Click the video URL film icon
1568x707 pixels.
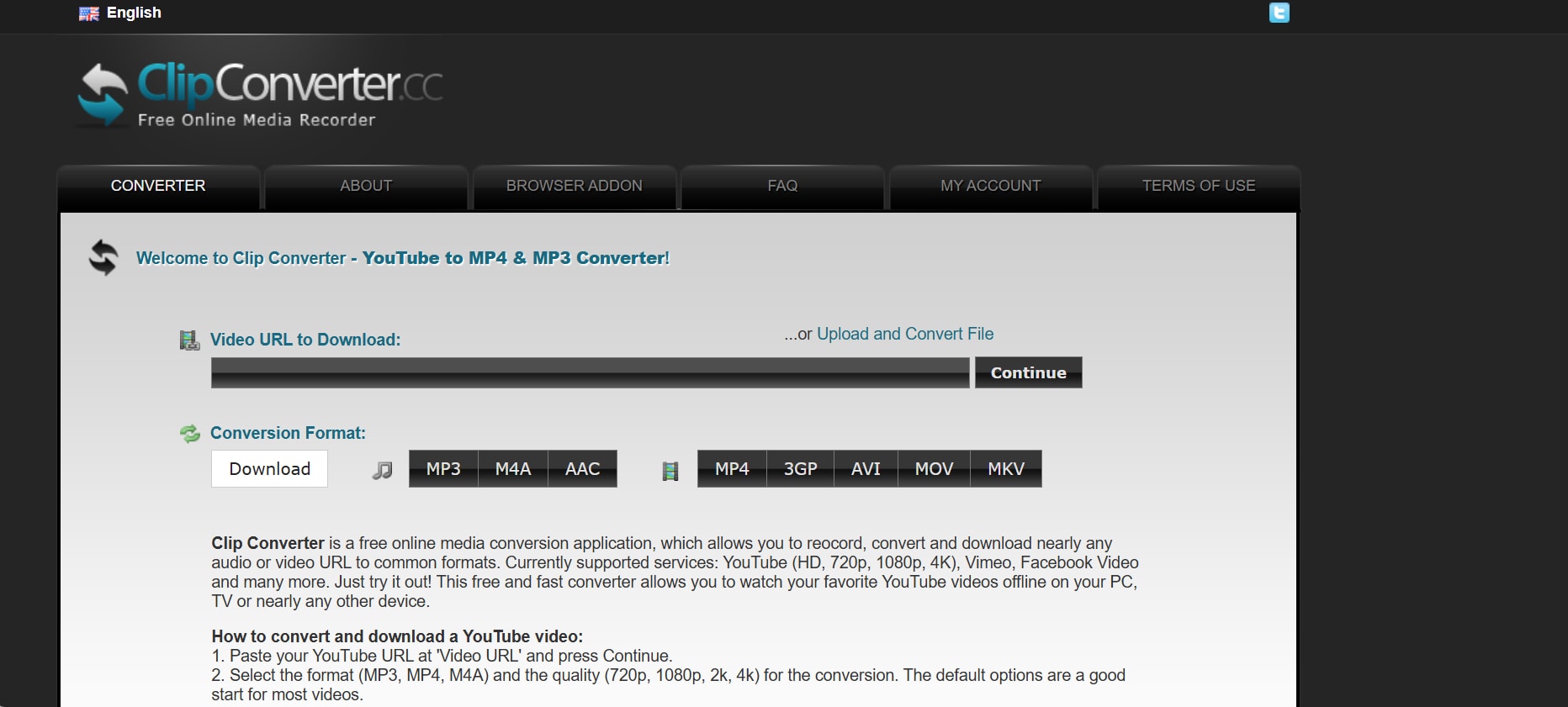tap(189, 340)
